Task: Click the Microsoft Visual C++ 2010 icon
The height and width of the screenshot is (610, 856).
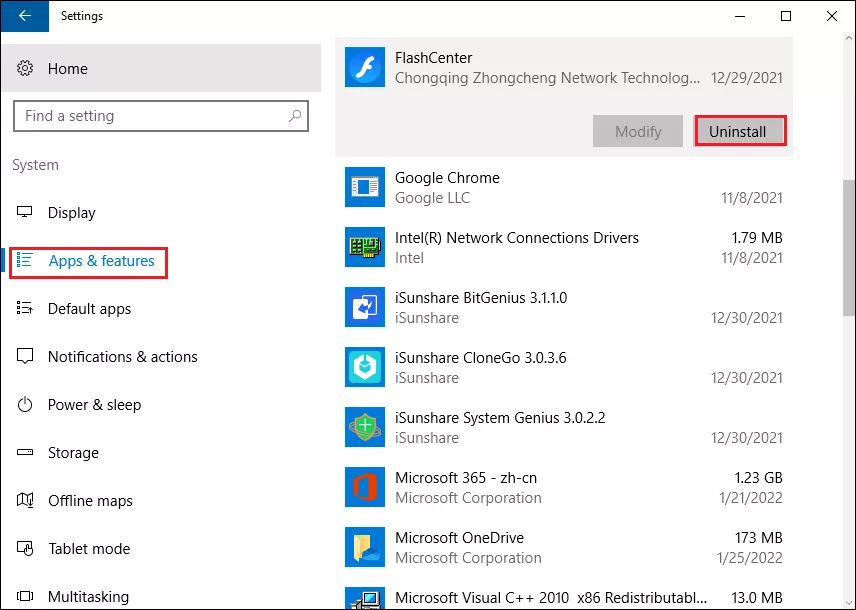Action: click(x=365, y=599)
